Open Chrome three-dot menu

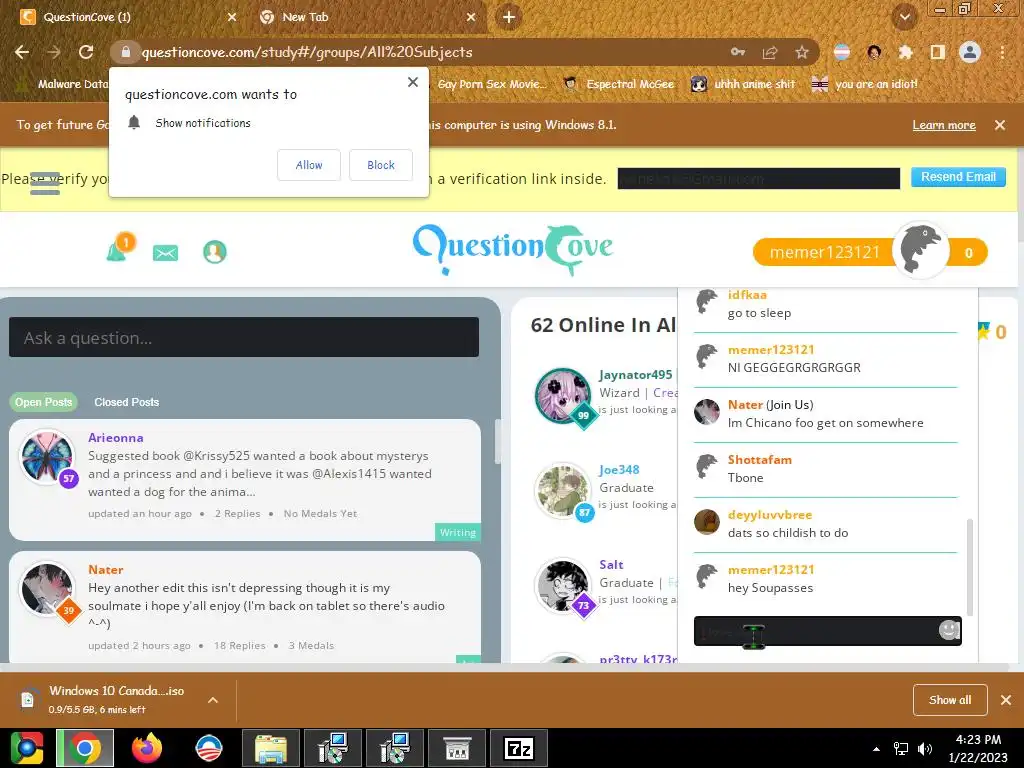tap(1002, 52)
